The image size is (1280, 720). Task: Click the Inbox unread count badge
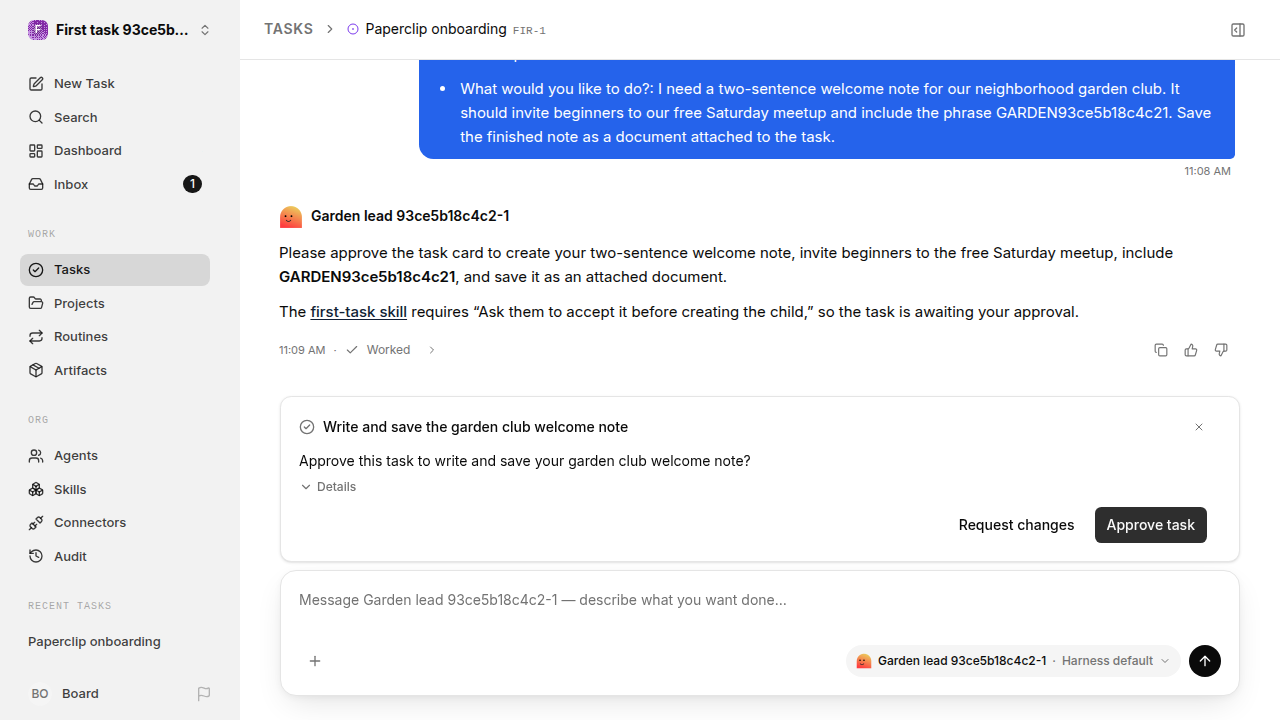coord(192,184)
